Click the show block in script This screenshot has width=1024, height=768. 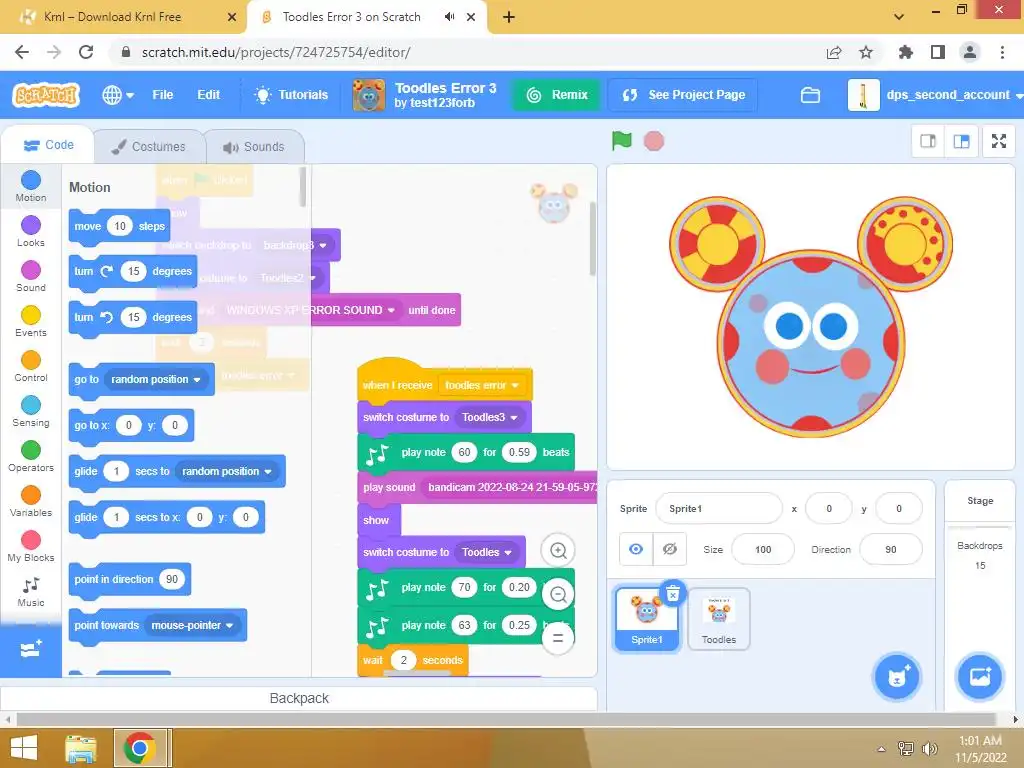(x=377, y=520)
